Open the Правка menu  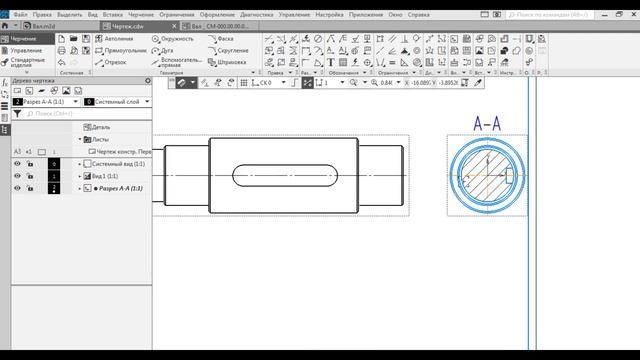point(42,15)
